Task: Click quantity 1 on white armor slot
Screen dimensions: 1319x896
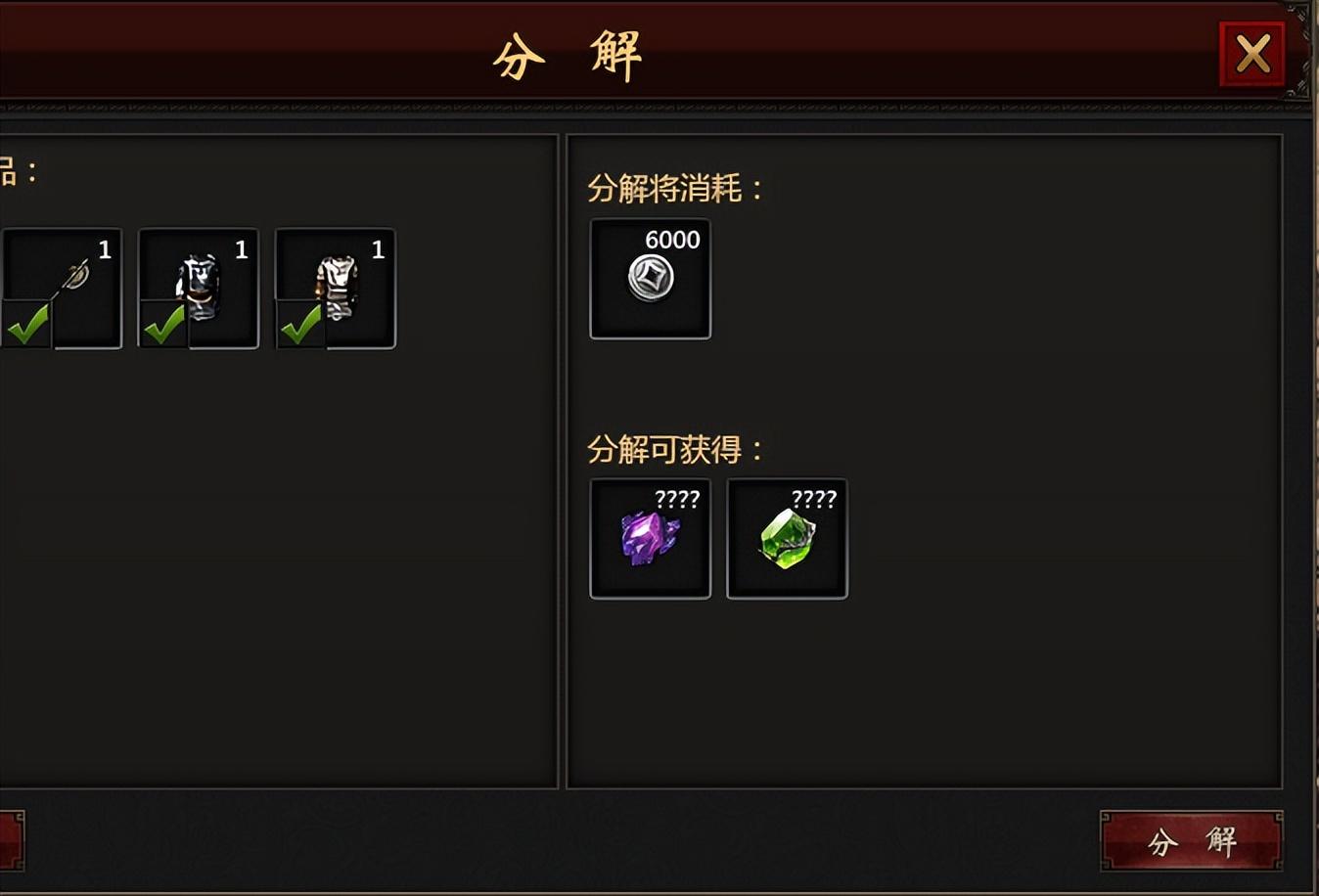Action: [378, 250]
